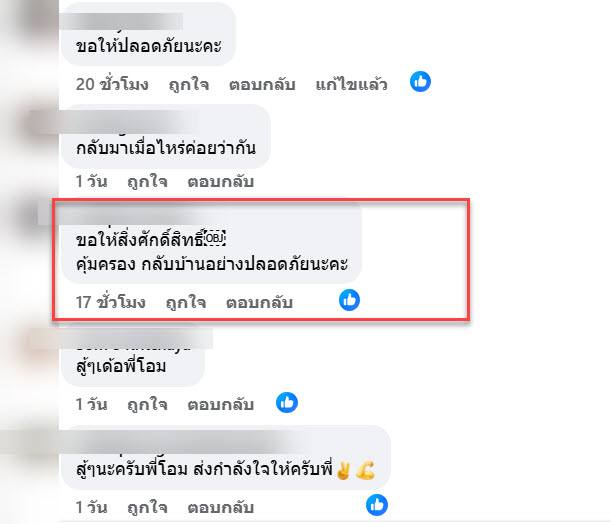611x524 pixels.
Task: Open the 1 วัน timestamp under กลับมาเมื่อไหร่ค่อยว่ากัน
Action: point(92,182)
